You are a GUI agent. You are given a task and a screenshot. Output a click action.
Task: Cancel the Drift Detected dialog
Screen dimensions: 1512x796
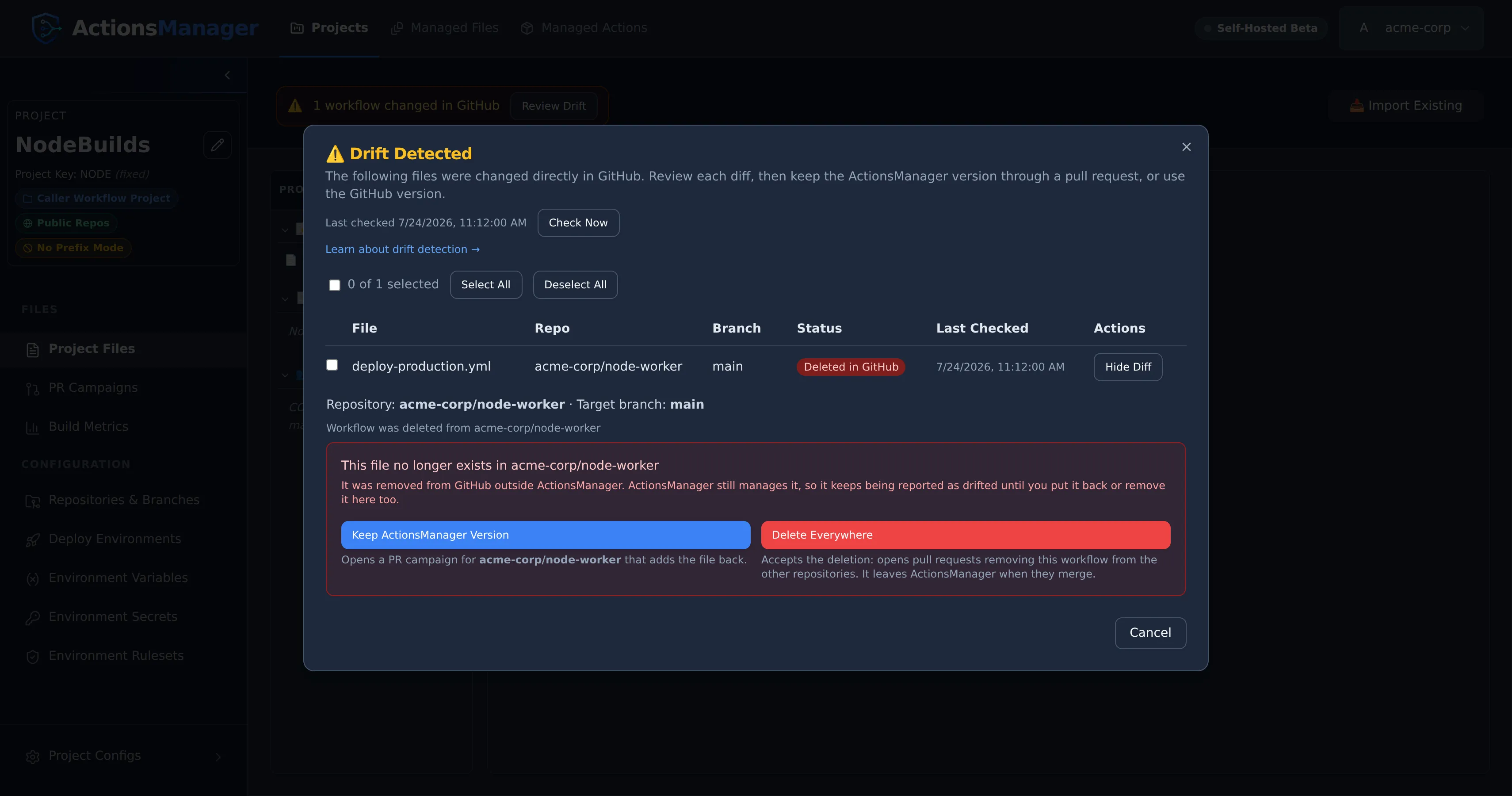point(1150,633)
